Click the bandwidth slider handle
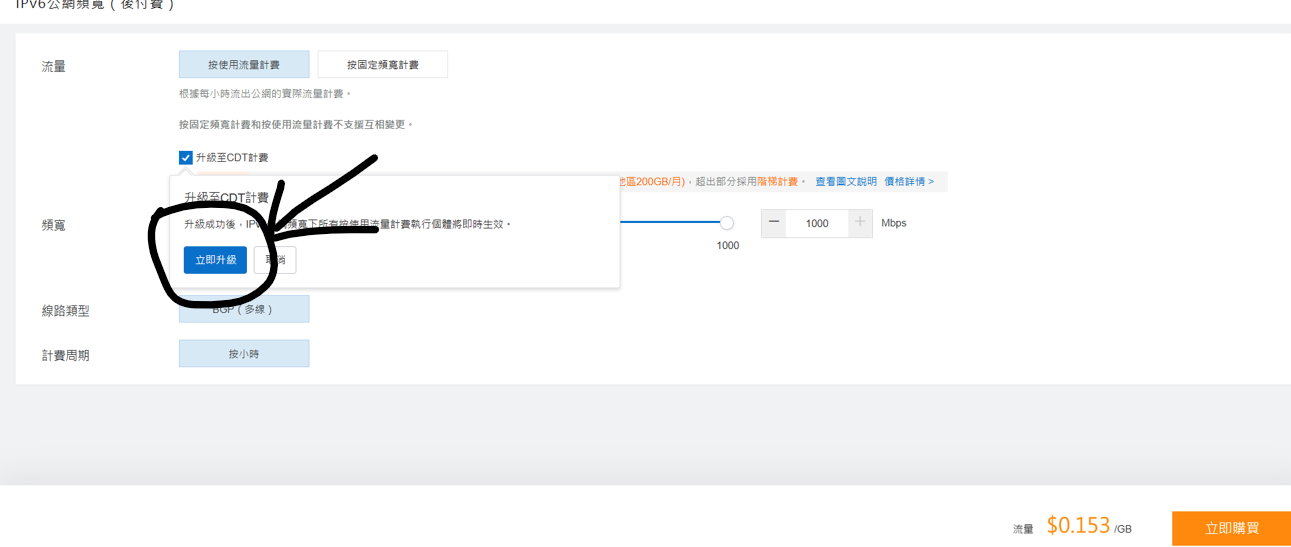The height and width of the screenshot is (547, 1291). coord(727,223)
